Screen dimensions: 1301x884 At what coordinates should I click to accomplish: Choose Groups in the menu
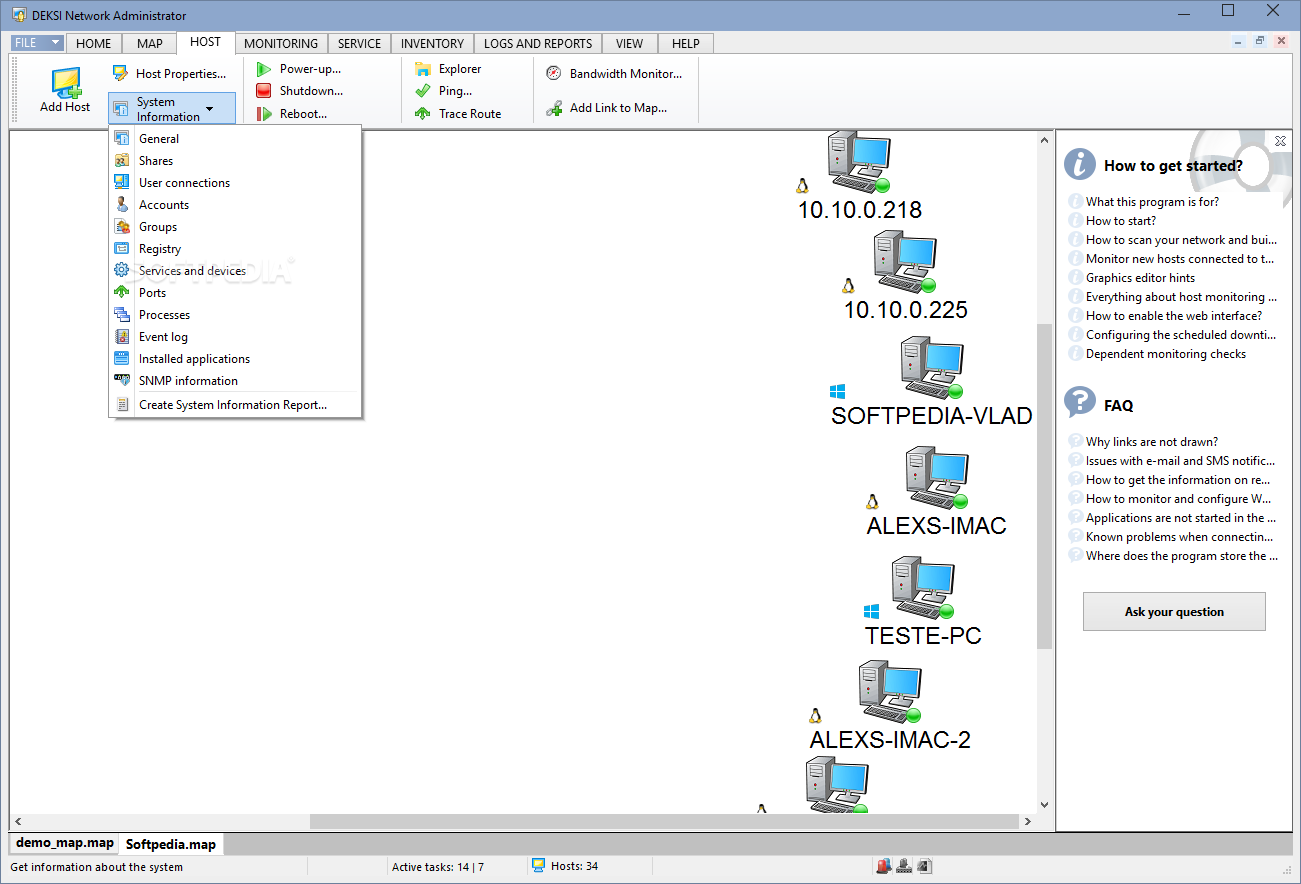pos(235,227)
